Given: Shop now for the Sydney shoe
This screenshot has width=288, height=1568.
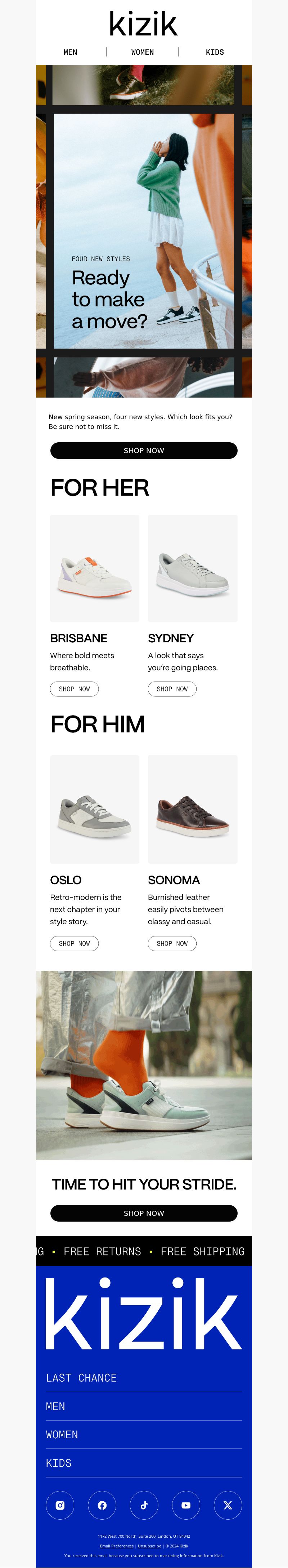Looking at the screenshot, I should 172,689.
